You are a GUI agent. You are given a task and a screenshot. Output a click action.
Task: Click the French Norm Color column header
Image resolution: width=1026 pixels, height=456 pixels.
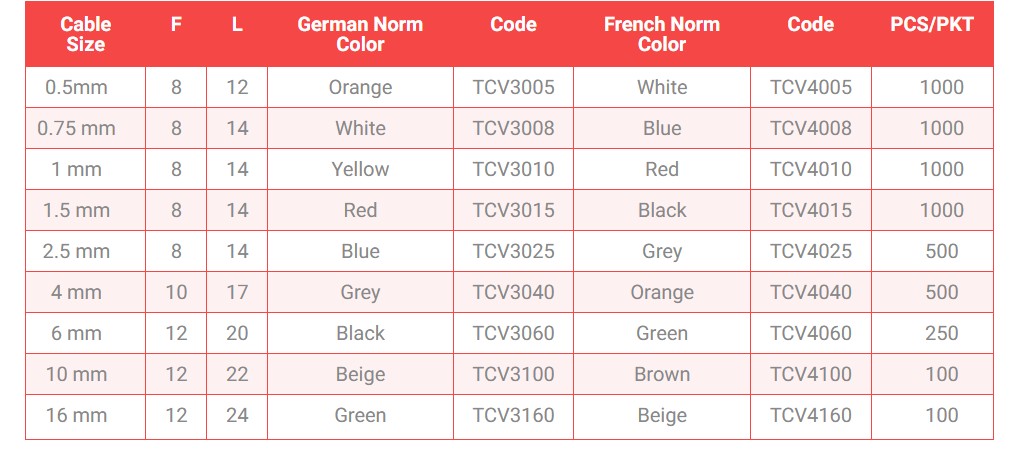(662, 34)
